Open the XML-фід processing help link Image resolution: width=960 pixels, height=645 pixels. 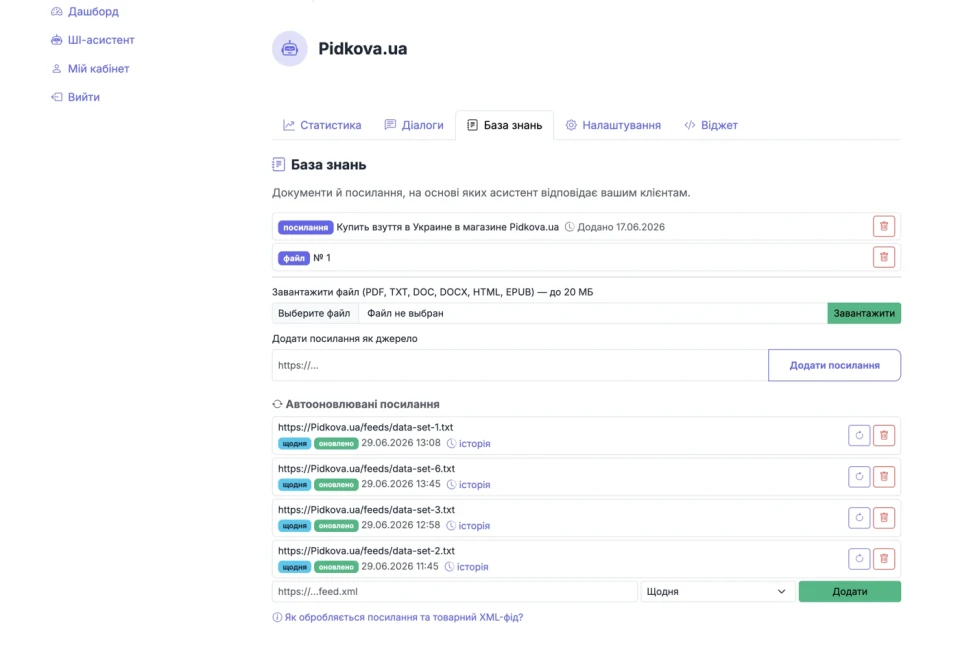coord(398,617)
